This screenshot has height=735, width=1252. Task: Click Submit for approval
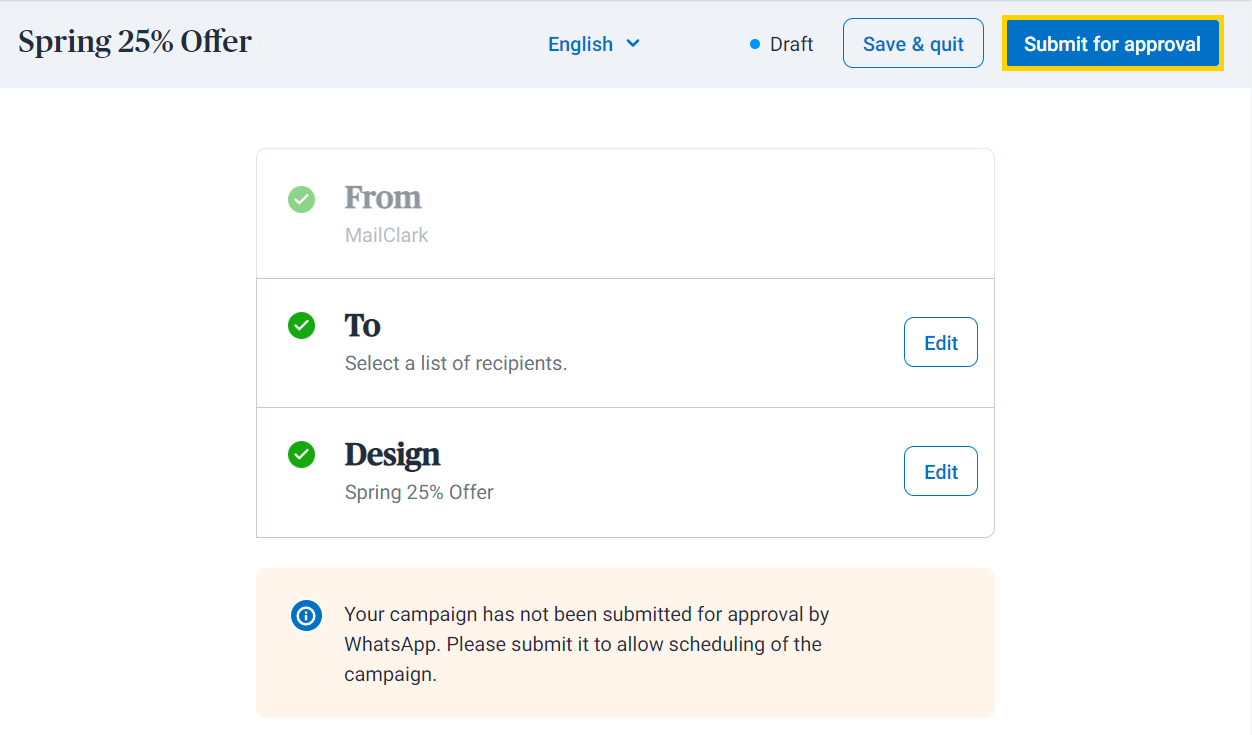click(1112, 44)
